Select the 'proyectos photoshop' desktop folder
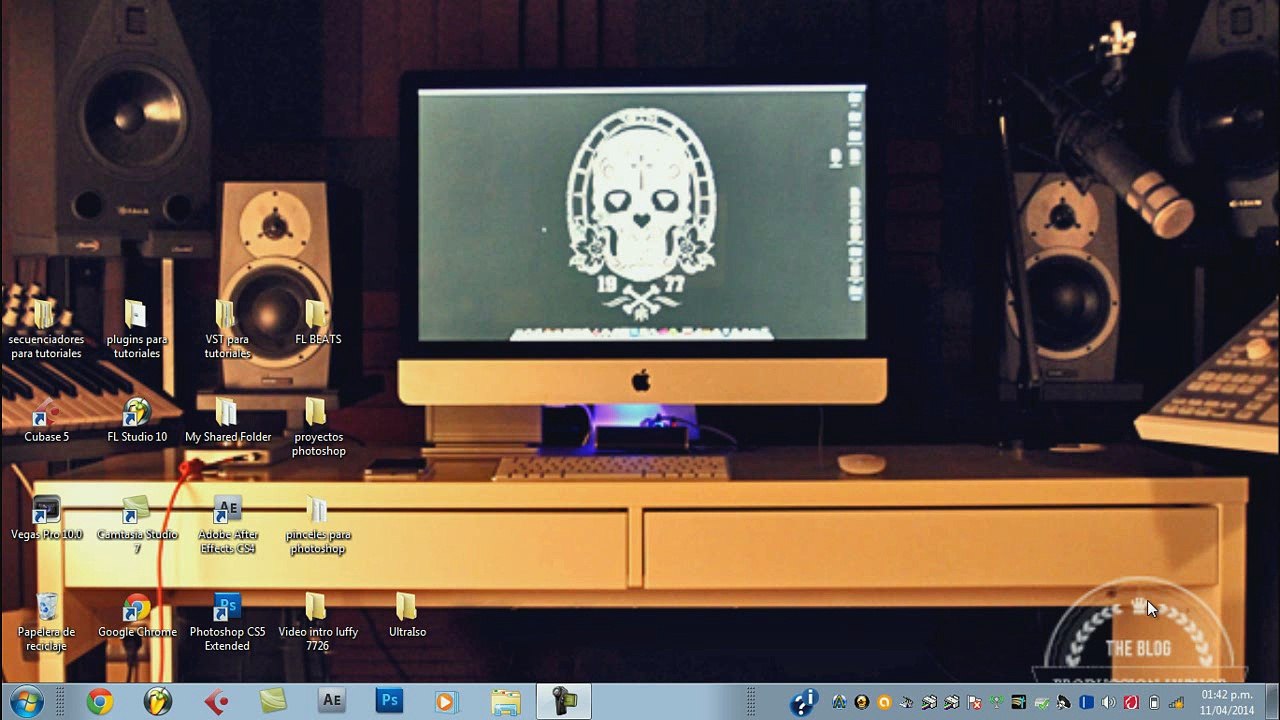This screenshot has height=720, width=1280. click(318, 428)
